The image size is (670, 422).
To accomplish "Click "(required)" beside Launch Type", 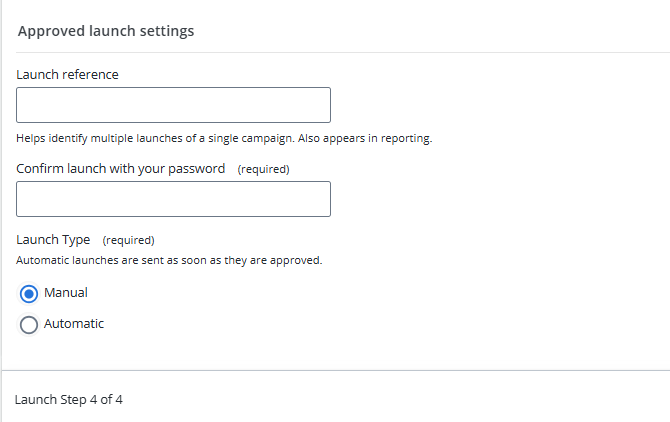I will coord(128,241).
